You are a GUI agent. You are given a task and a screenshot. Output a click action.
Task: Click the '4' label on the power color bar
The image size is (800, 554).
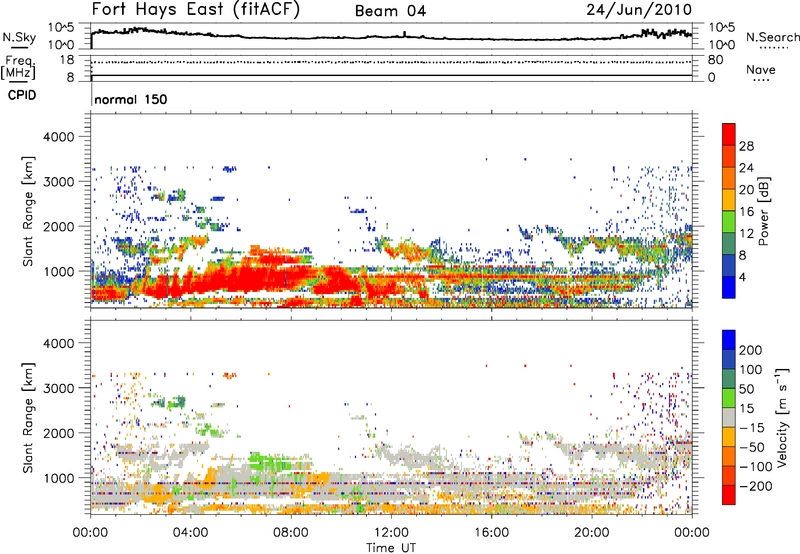tap(742, 278)
